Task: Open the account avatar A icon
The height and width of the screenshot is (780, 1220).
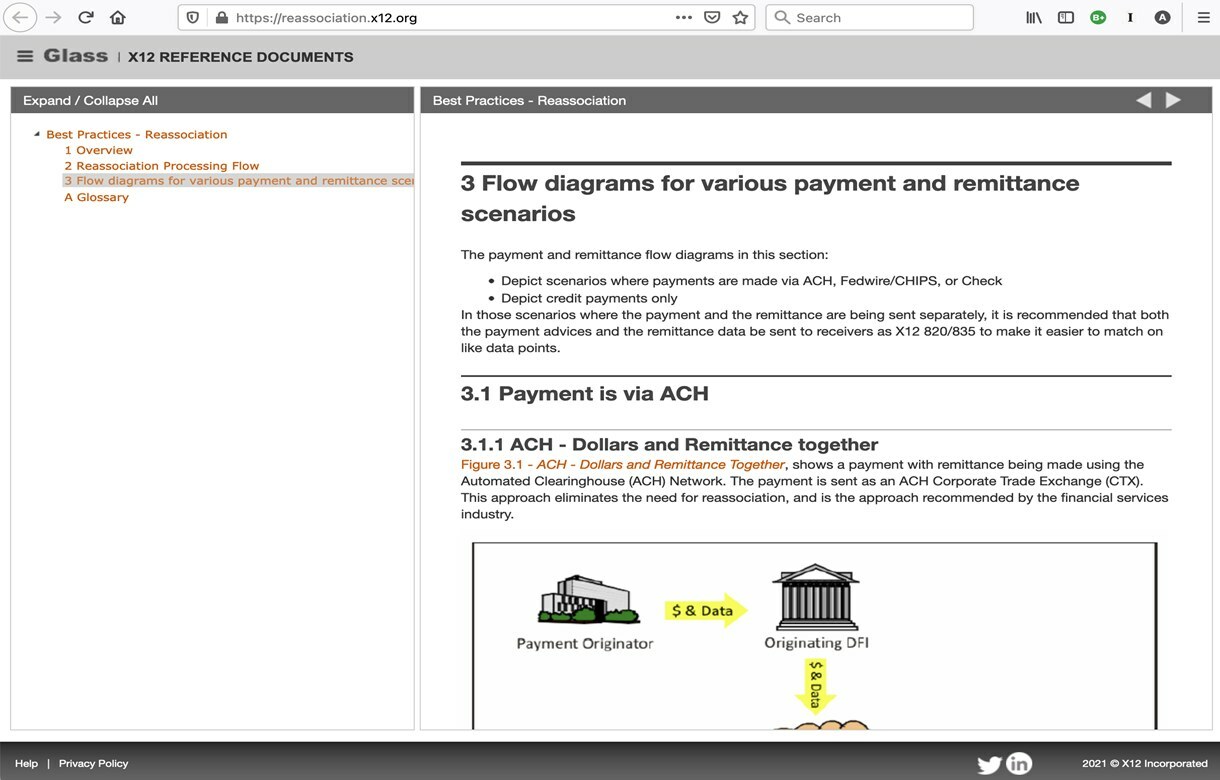Action: pyautogui.click(x=1162, y=17)
